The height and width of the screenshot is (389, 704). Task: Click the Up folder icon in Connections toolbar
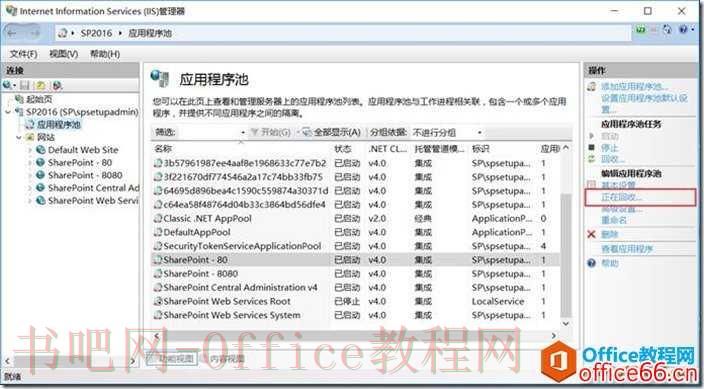coord(41,85)
